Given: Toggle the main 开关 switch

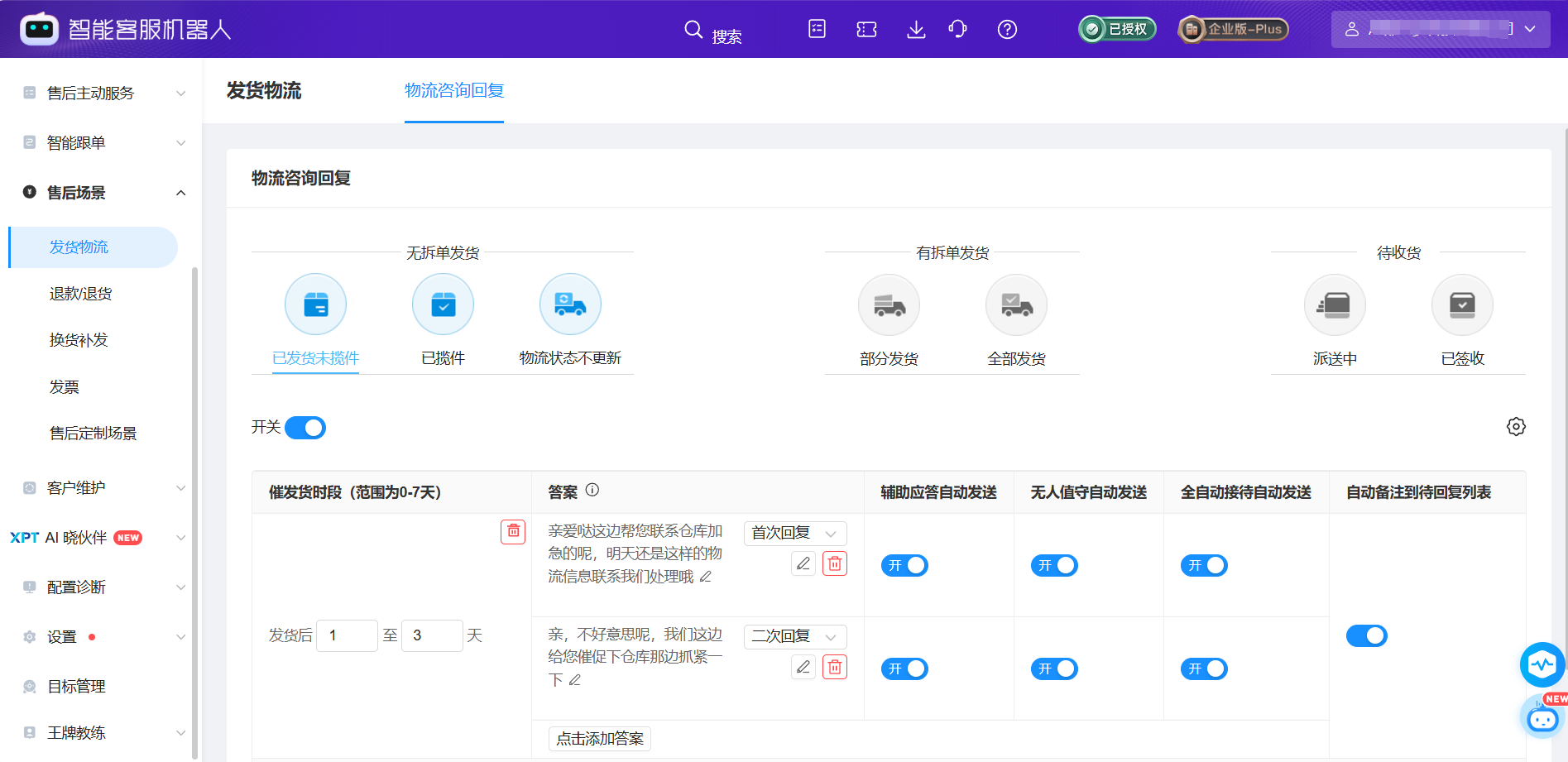Looking at the screenshot, I should click(305, 428).
